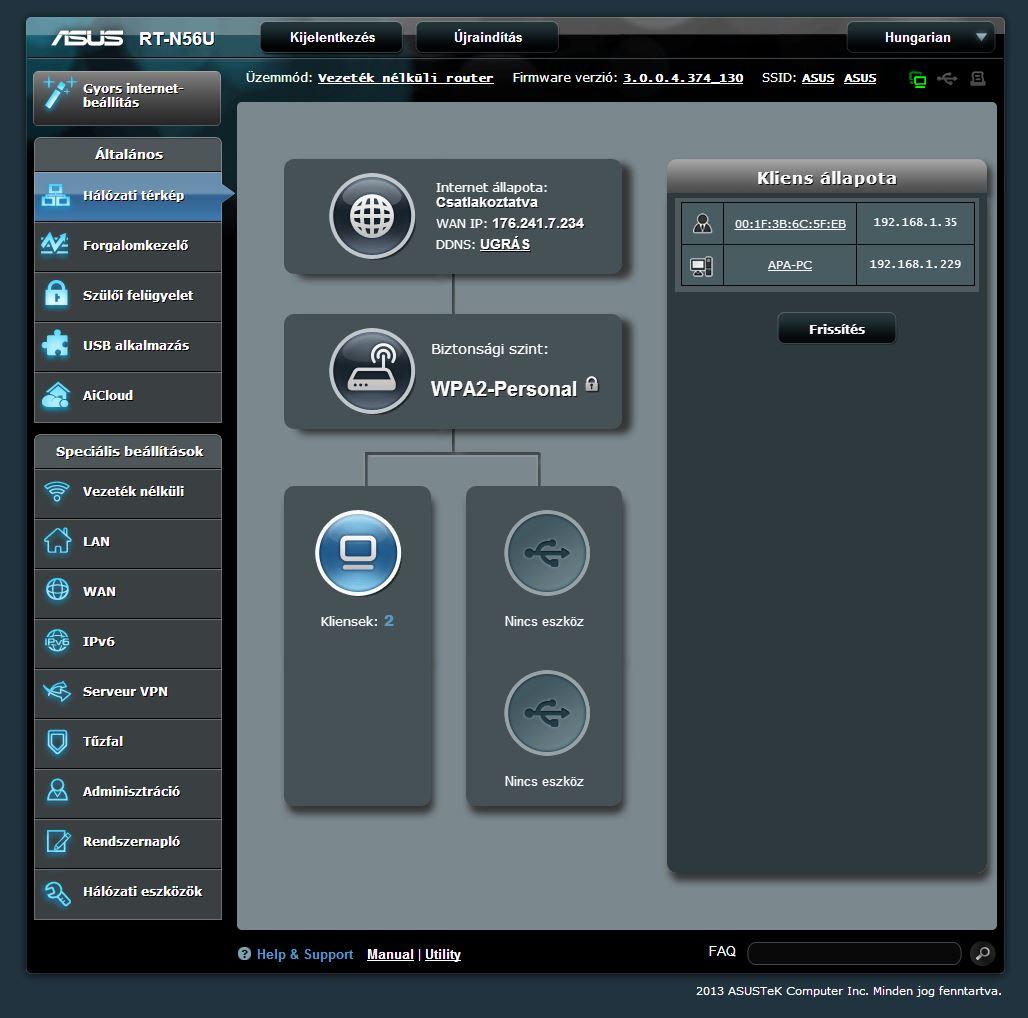Screen dimensions: 1028x1018
Task: Click the printer status icon in header
Action: (978, 79)
